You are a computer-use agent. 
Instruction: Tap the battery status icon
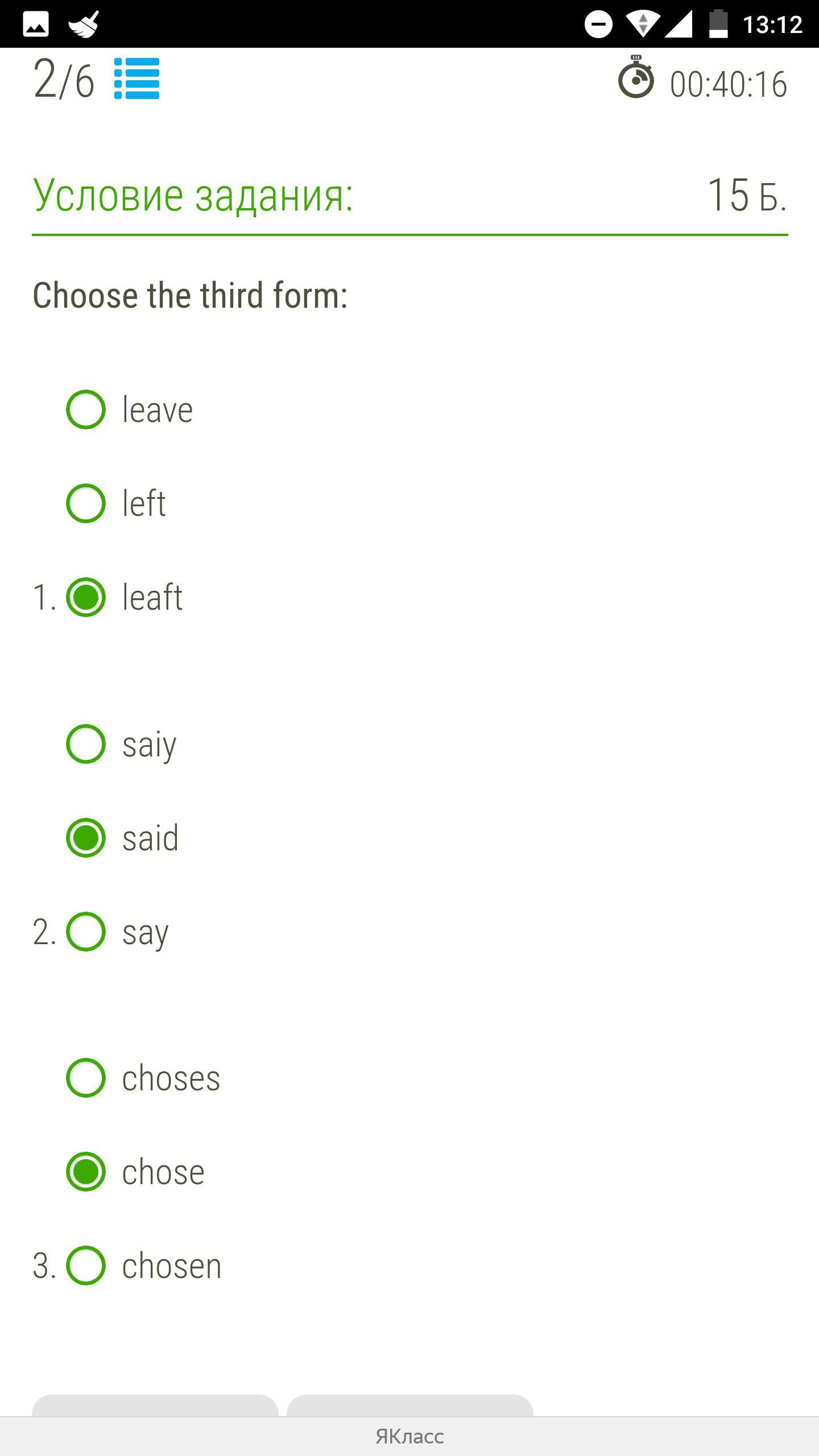tap(718, 24)
